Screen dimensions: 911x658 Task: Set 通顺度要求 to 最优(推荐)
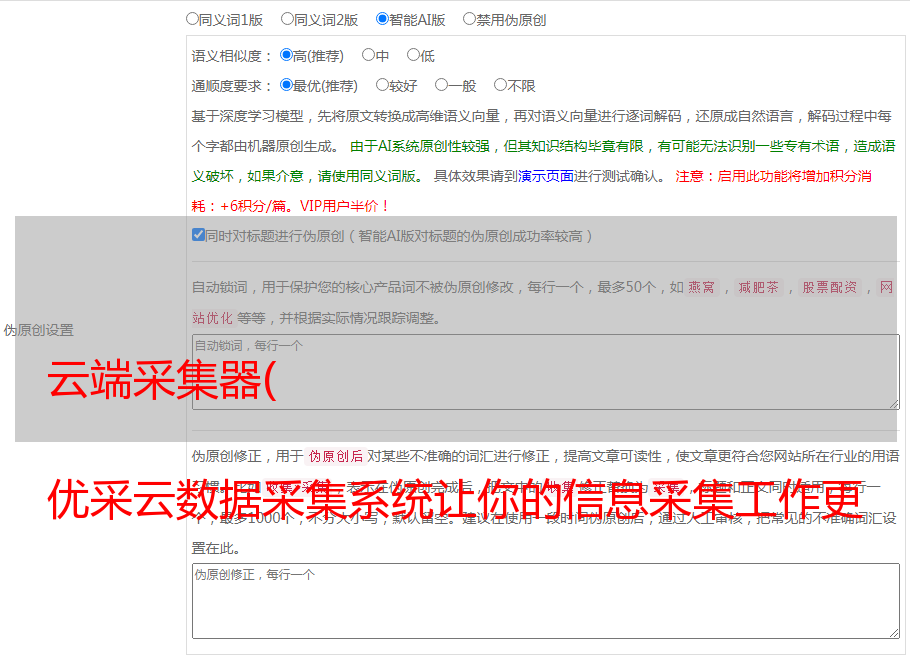point(286,85)
